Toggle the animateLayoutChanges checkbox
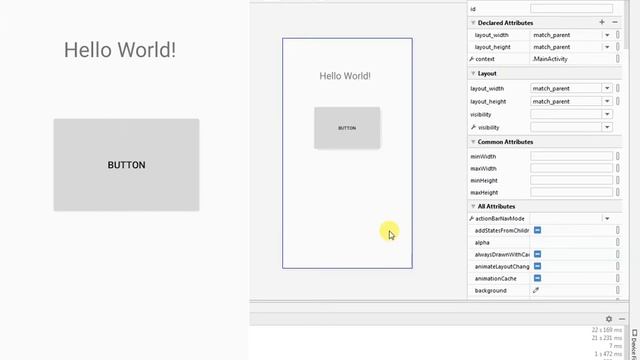640x360 pixels. pyautogui.click(x=538, y=266)
